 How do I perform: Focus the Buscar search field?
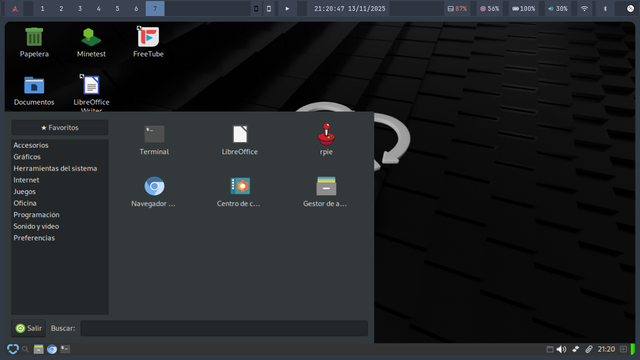[224, 328]
